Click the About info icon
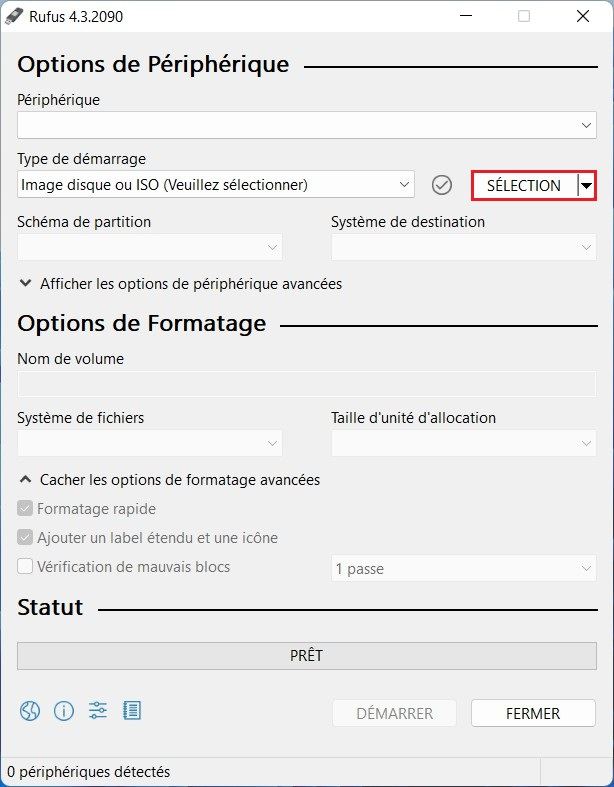Viewport: 614px width, 787px height. 64,711
